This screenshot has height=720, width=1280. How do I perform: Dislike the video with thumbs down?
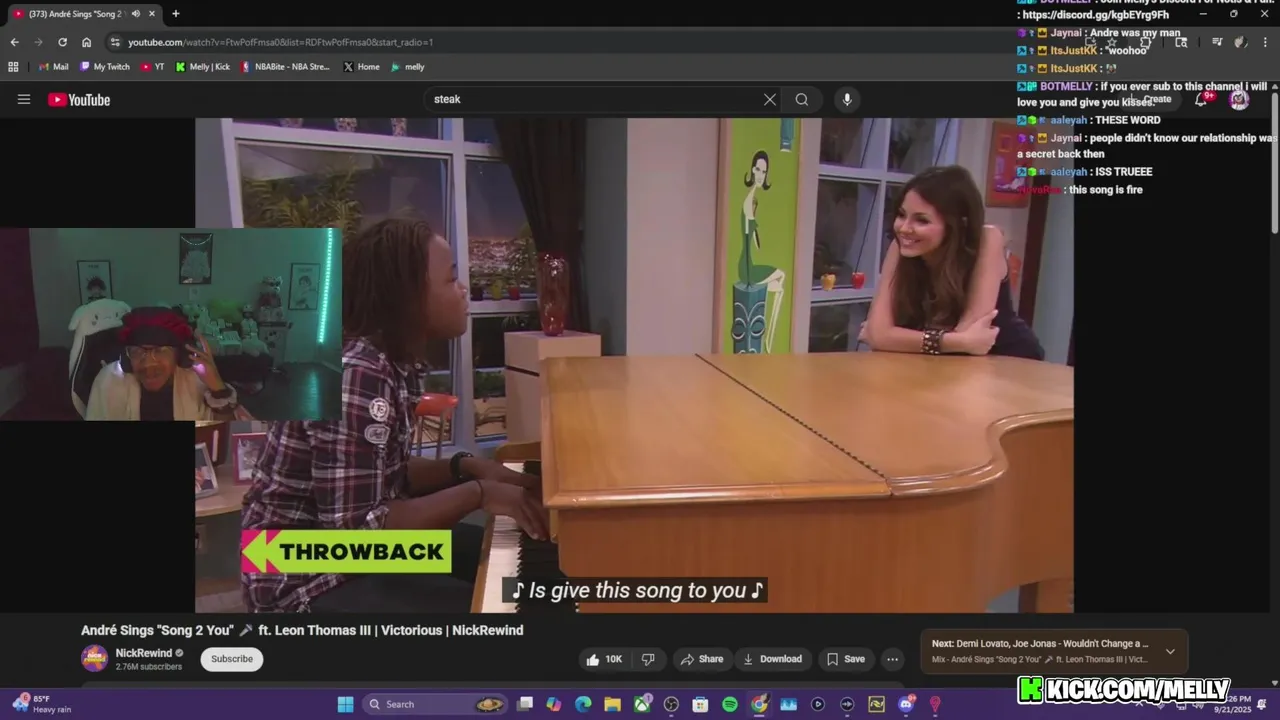tap(648, 659)
